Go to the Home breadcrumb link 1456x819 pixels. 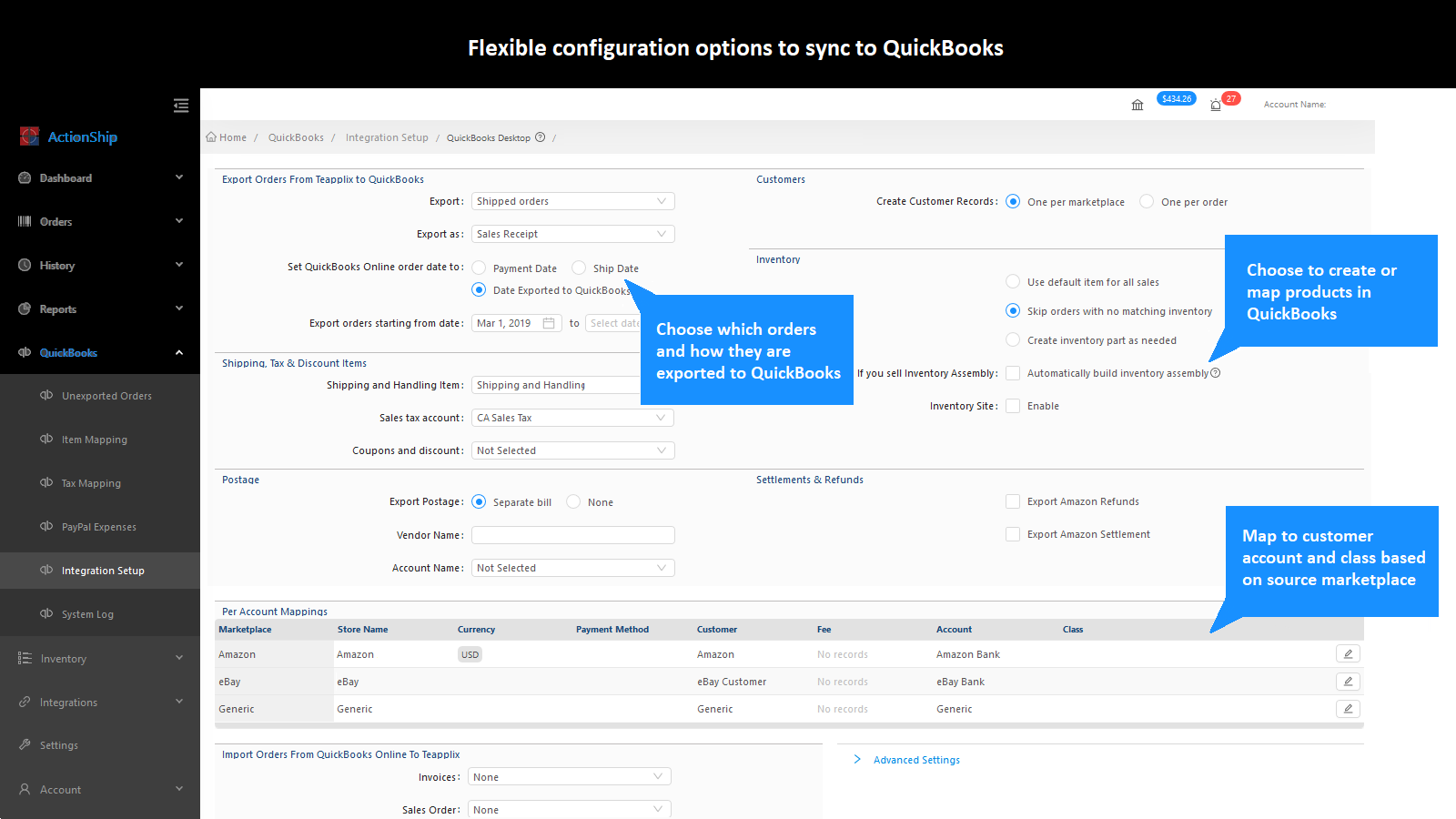click(x=233, y=137)
